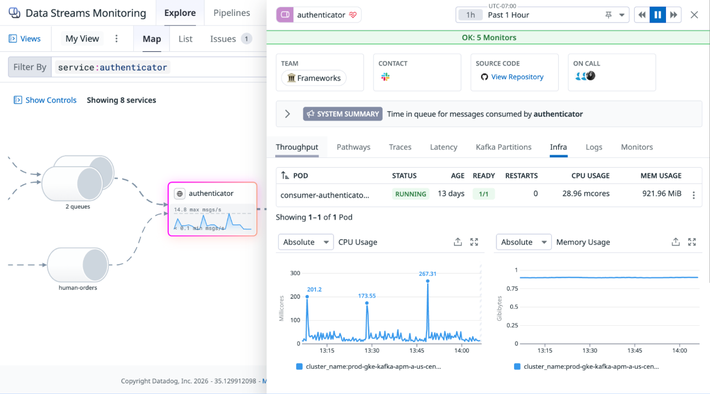This screenshot has width=710, height=394.
Task: Open the My View options kebab menu
Action: (x=116, y=39)
